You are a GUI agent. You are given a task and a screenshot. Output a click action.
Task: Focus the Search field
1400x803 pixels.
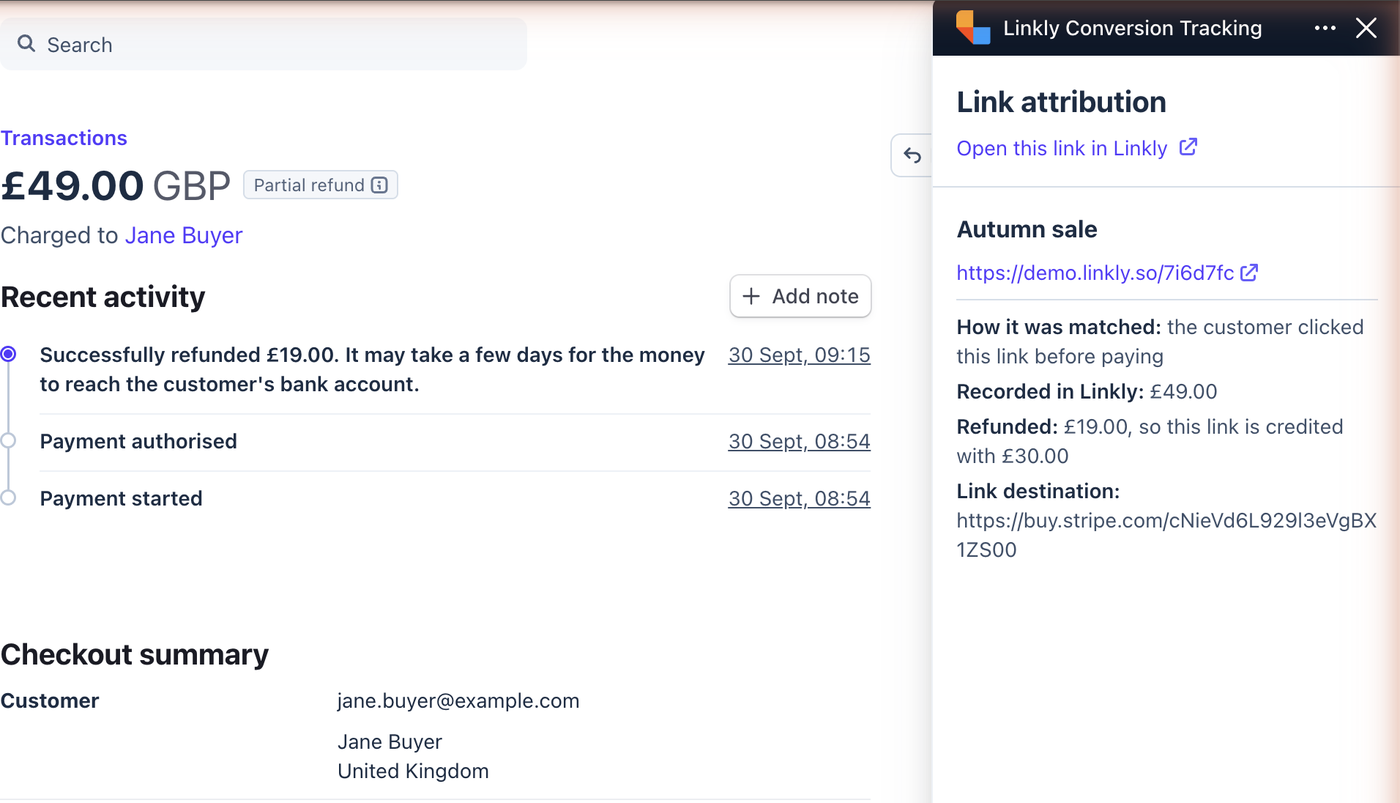tap(263, 44)
